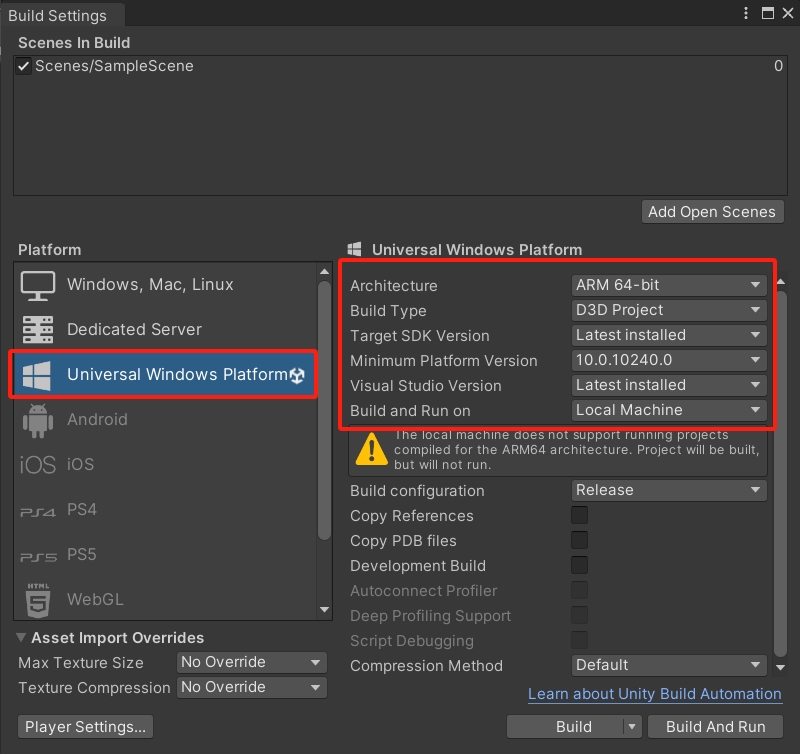This screenshot has width=800, height=754.
Task: Open the Build Type dropdown
Action: [669, 311]
